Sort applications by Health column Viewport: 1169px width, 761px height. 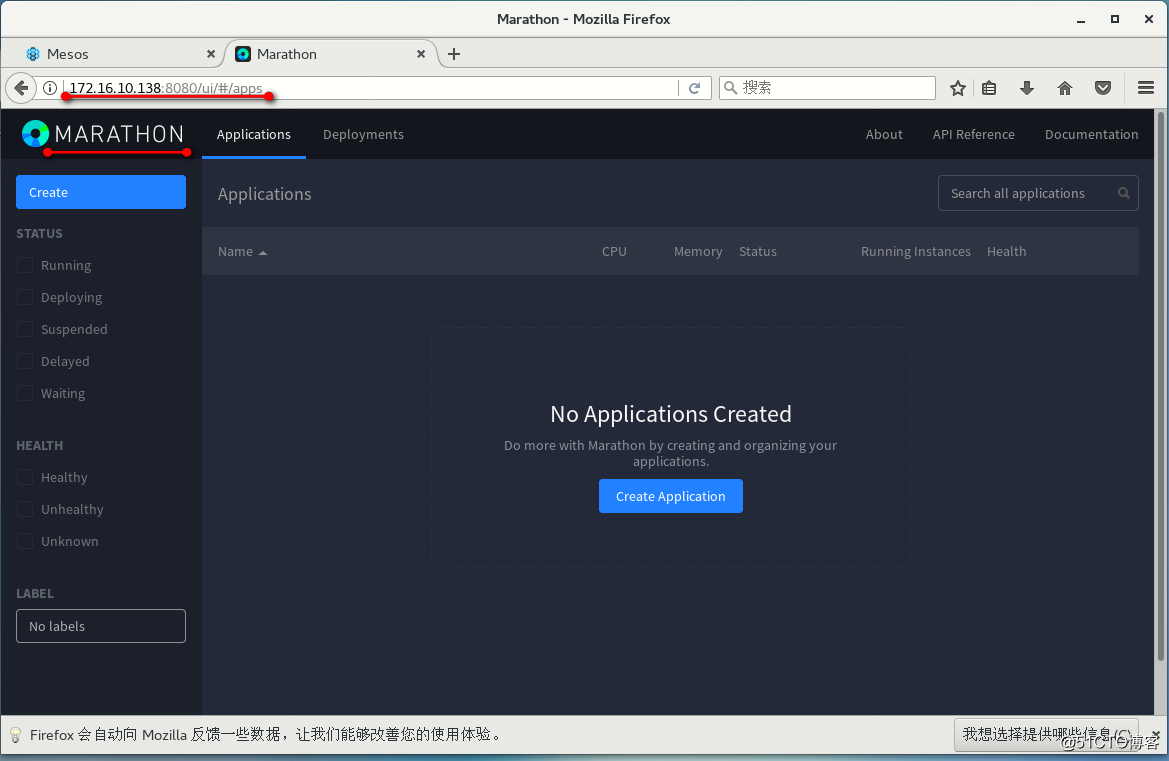[1006, 251]
